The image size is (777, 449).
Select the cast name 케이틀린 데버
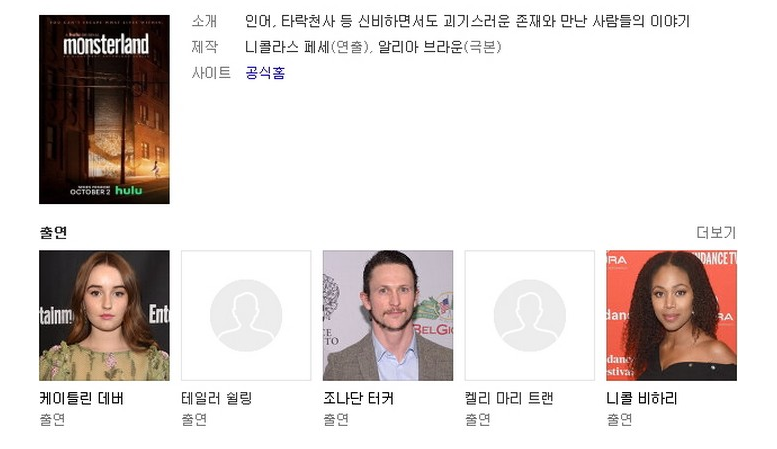(81, 398)
